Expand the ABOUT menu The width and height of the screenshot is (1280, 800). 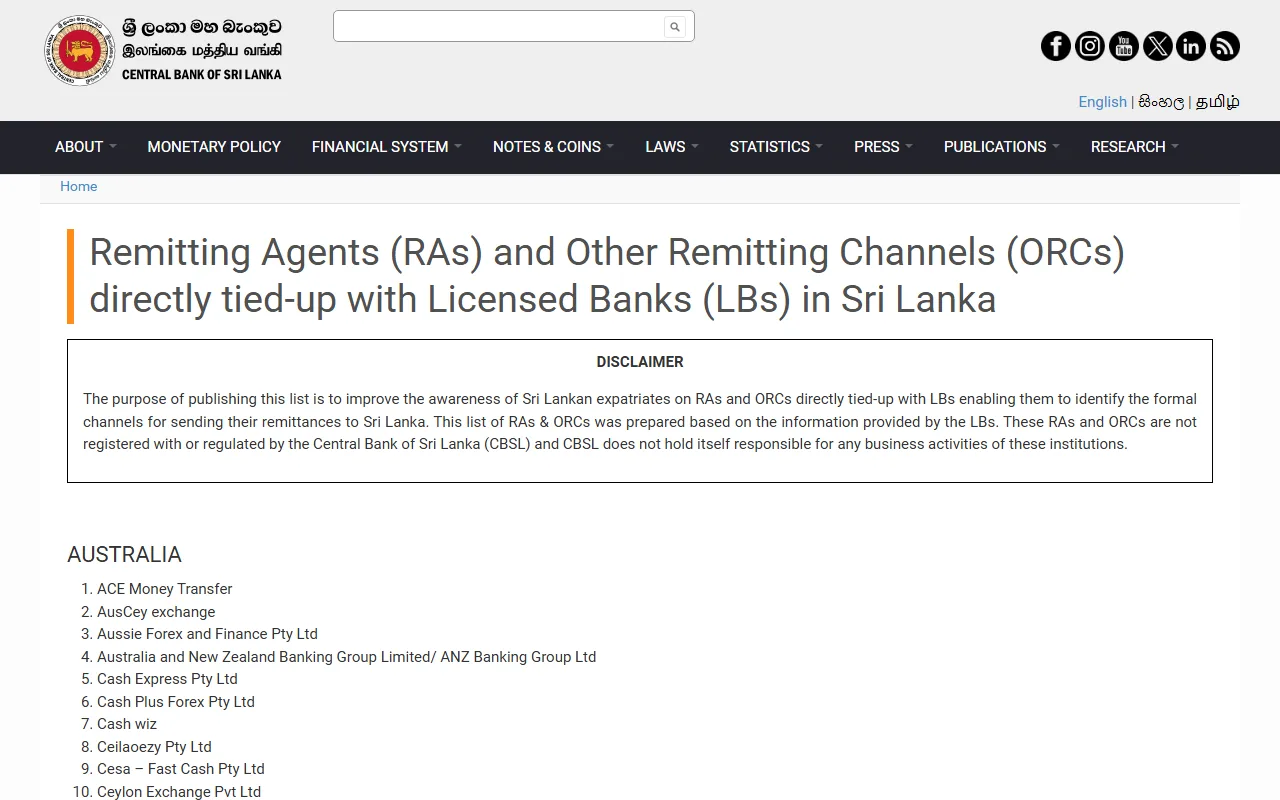[x=86, y=146]
